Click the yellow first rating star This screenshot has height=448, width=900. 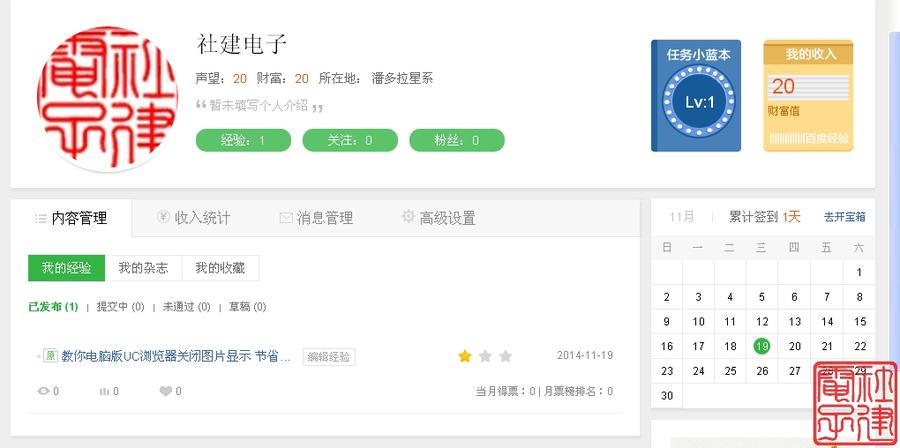click(x=464, y=356)
